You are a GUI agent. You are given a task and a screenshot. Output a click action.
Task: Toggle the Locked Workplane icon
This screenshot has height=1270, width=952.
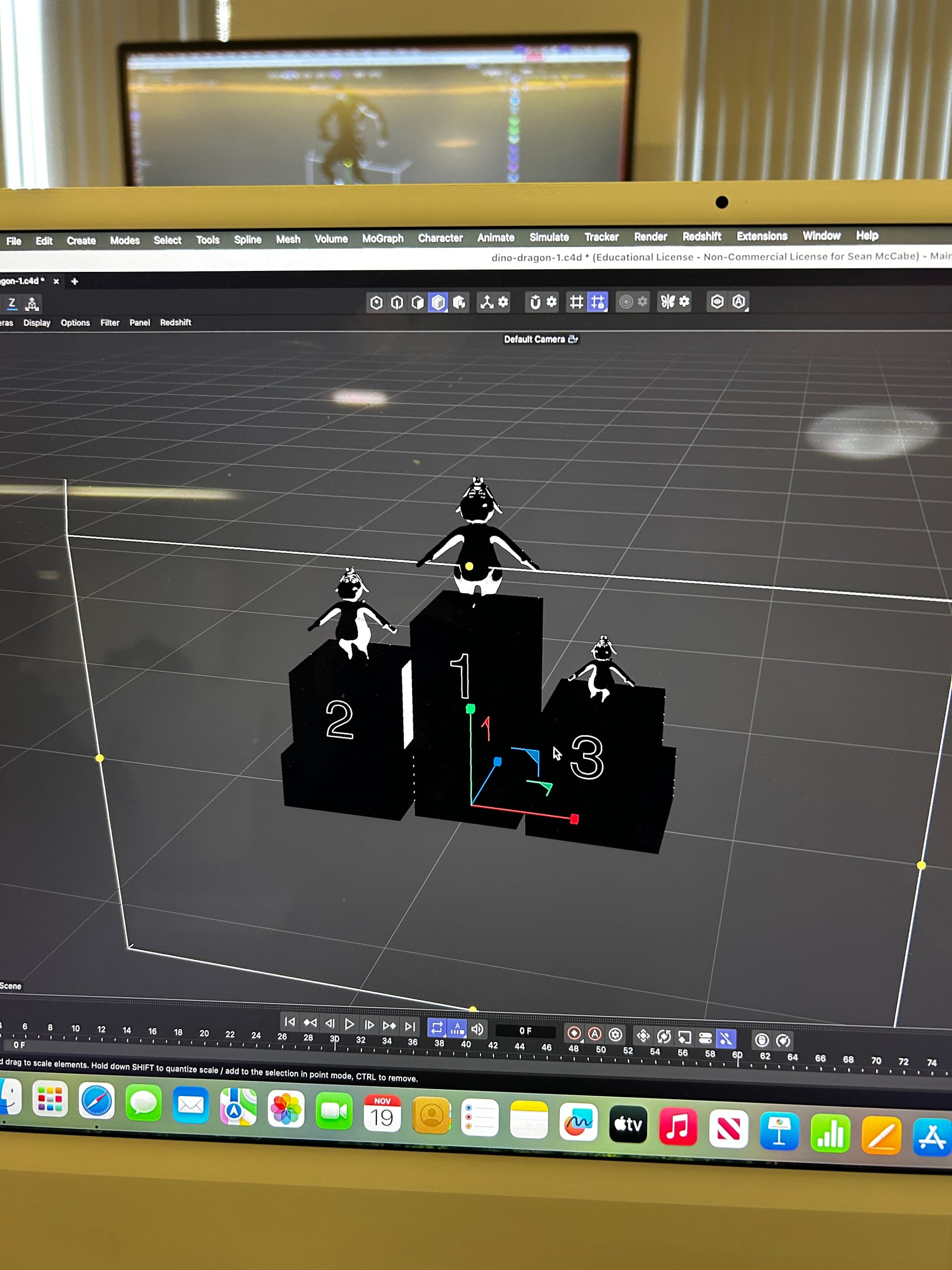(597, 302)
